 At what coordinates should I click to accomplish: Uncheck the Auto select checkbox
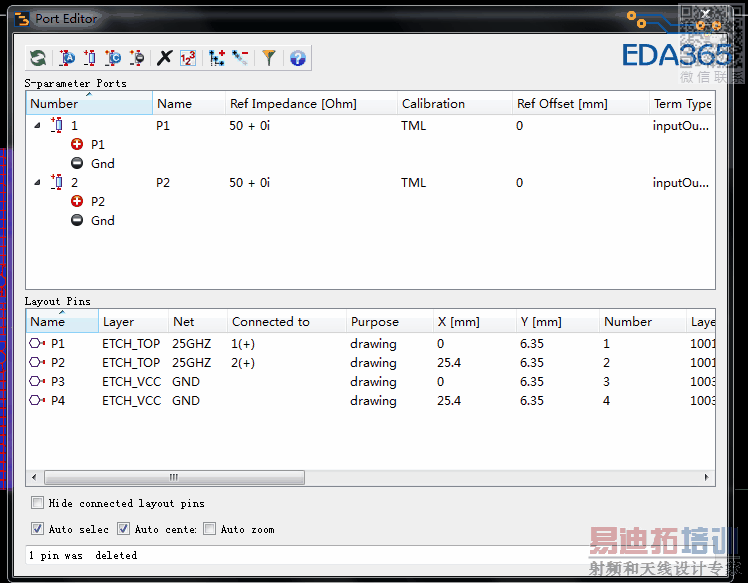tap(37, 529)
